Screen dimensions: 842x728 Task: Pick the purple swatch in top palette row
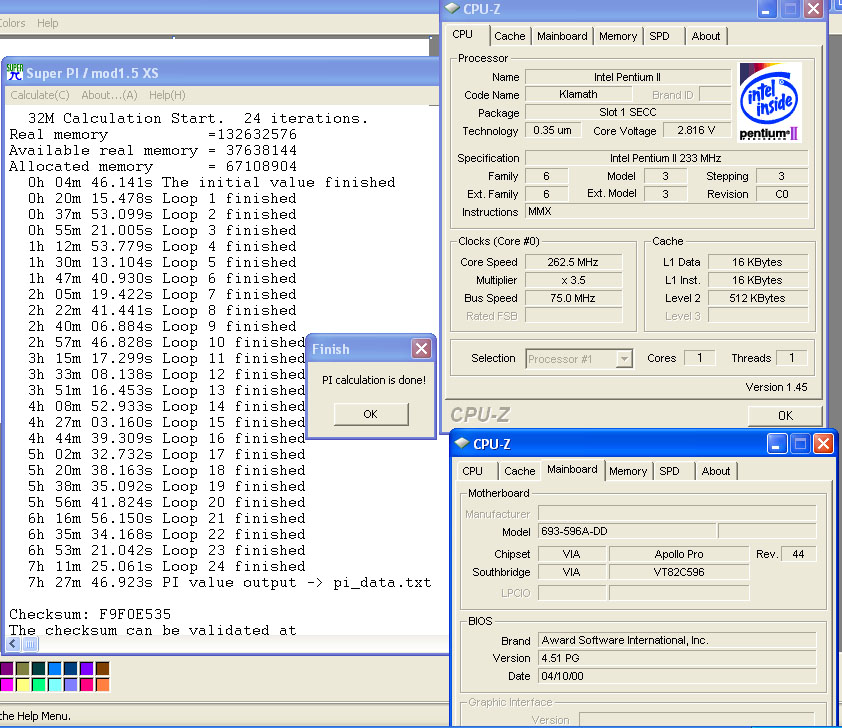click(x=7, y=668)
